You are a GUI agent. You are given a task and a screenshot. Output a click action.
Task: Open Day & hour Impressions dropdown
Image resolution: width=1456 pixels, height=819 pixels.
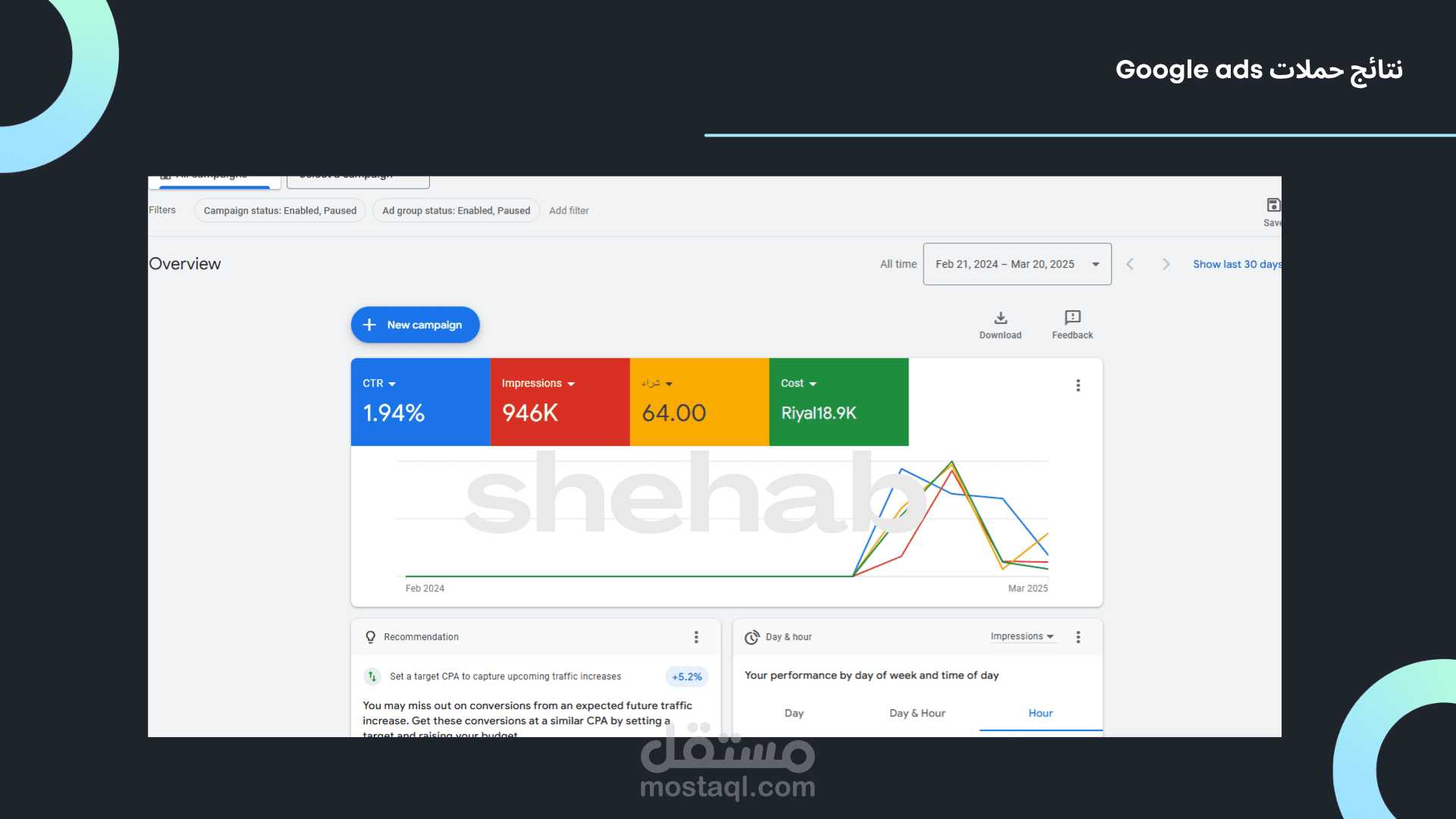point(1021,636)
